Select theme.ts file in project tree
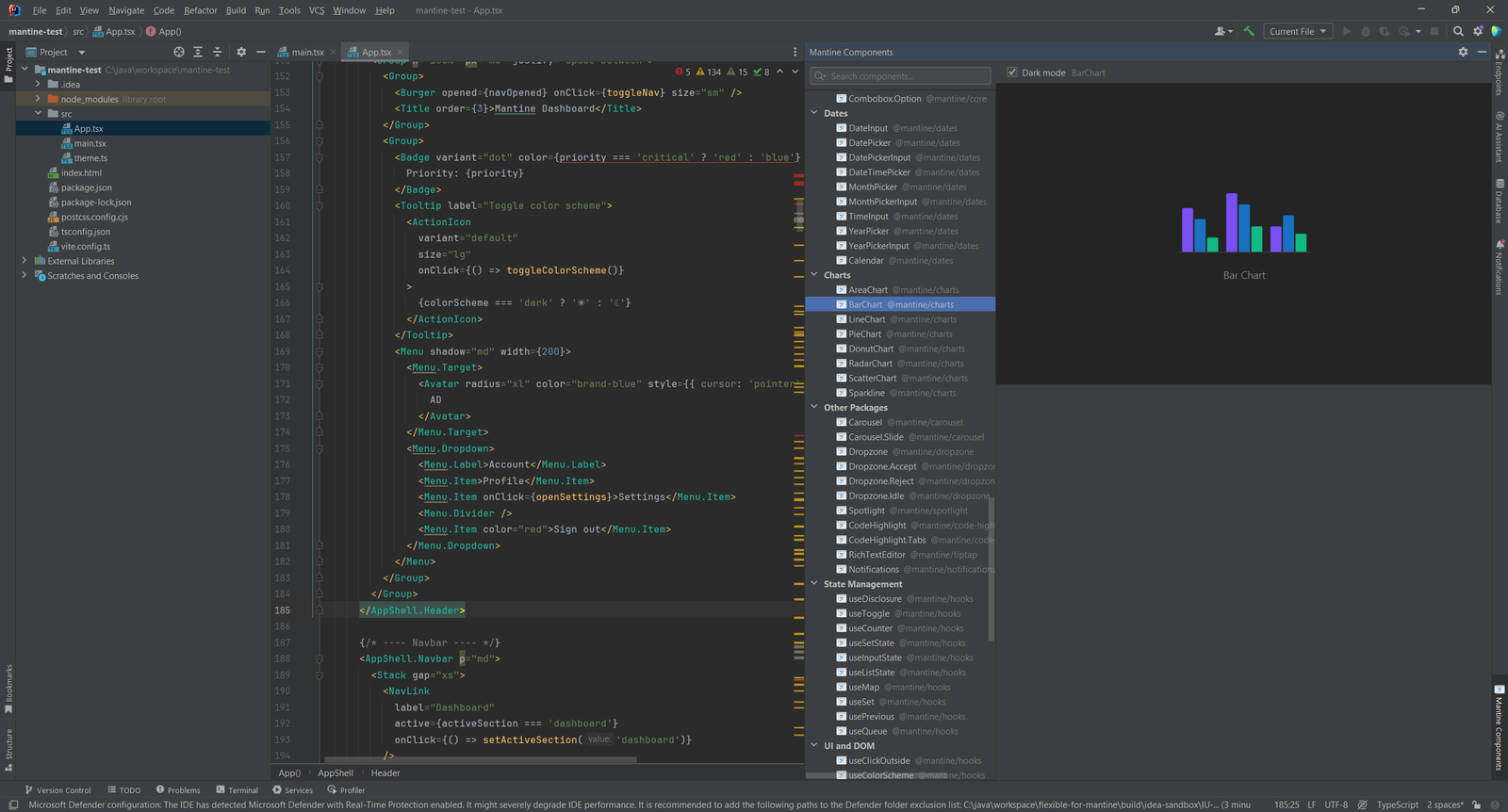Image resolution: width=1508 pixels, height=812 pixels. 90,158
